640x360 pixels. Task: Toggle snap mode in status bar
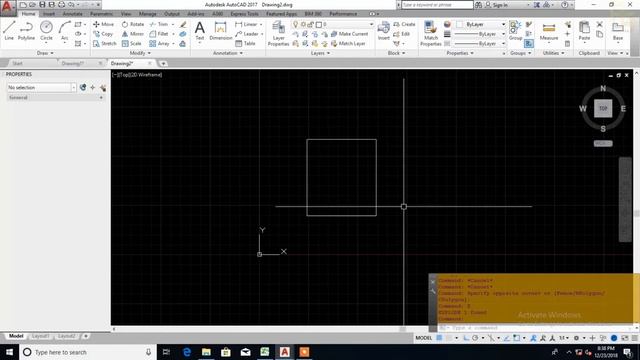click(x=449, y=338)
